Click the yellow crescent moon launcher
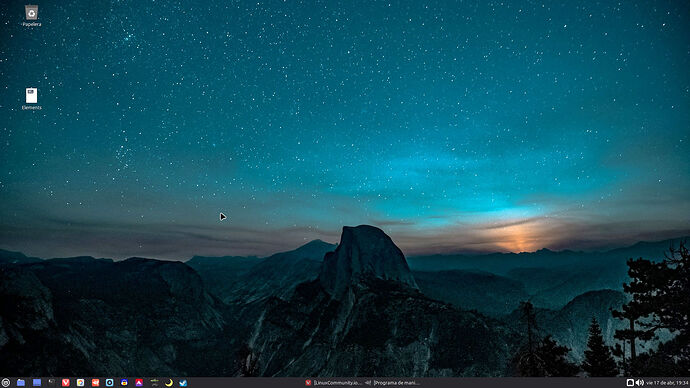The height and width of the screenshot is (388, 690). click(169, 383)
